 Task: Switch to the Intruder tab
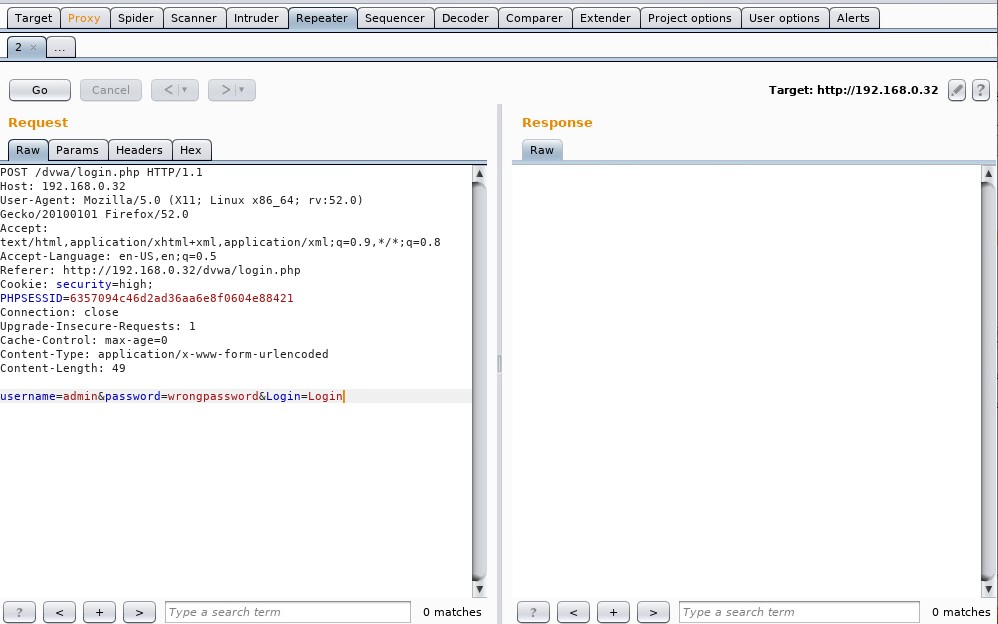point(256,18)
